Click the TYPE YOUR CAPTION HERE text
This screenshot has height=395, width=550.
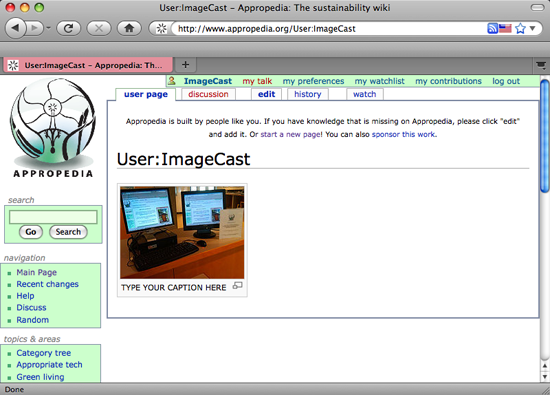174,288
